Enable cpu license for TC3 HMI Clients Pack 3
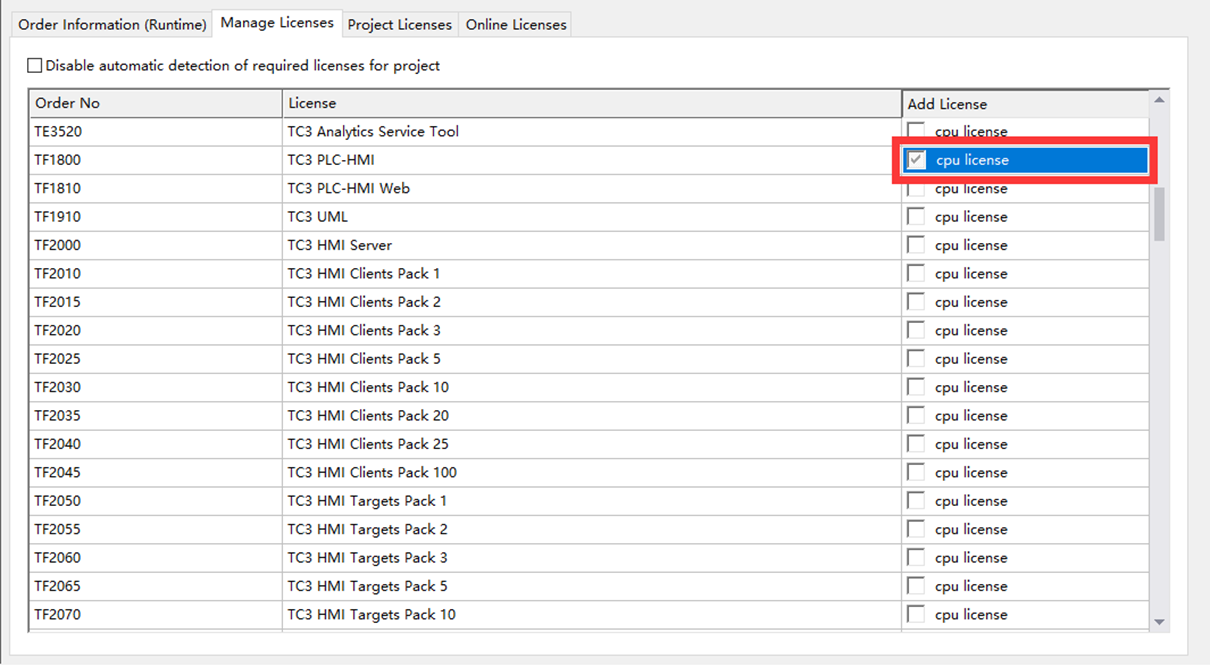1210x666 pixels. click(916, 330)
